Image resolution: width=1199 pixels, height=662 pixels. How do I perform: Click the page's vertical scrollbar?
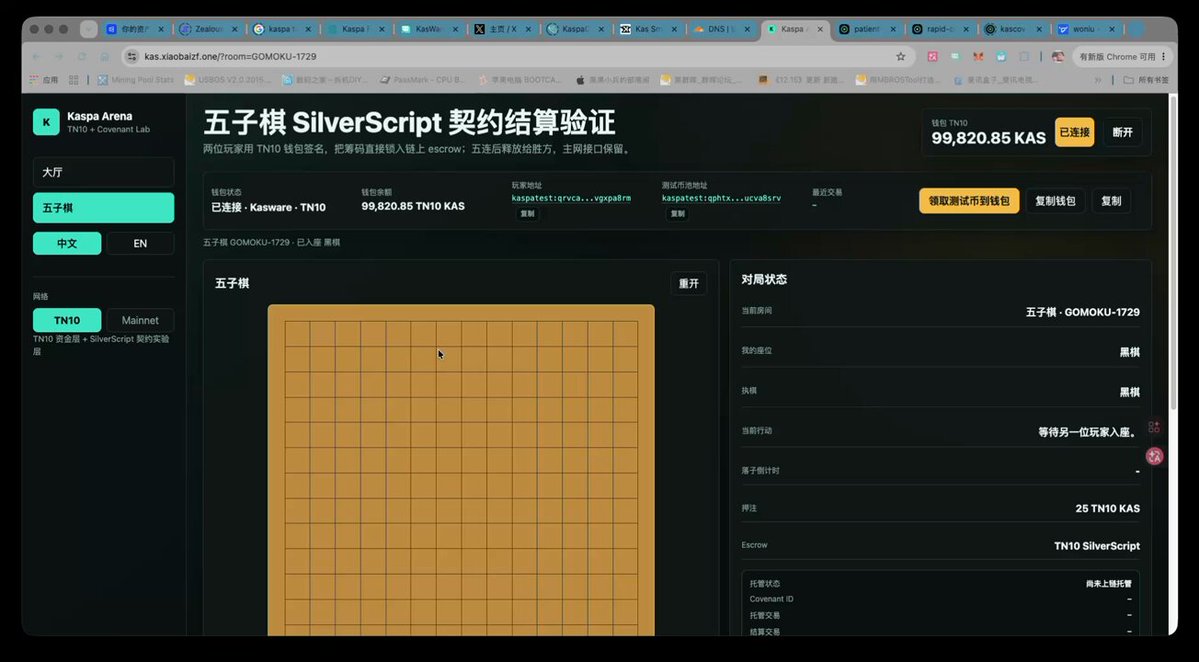coord(1173,252)
